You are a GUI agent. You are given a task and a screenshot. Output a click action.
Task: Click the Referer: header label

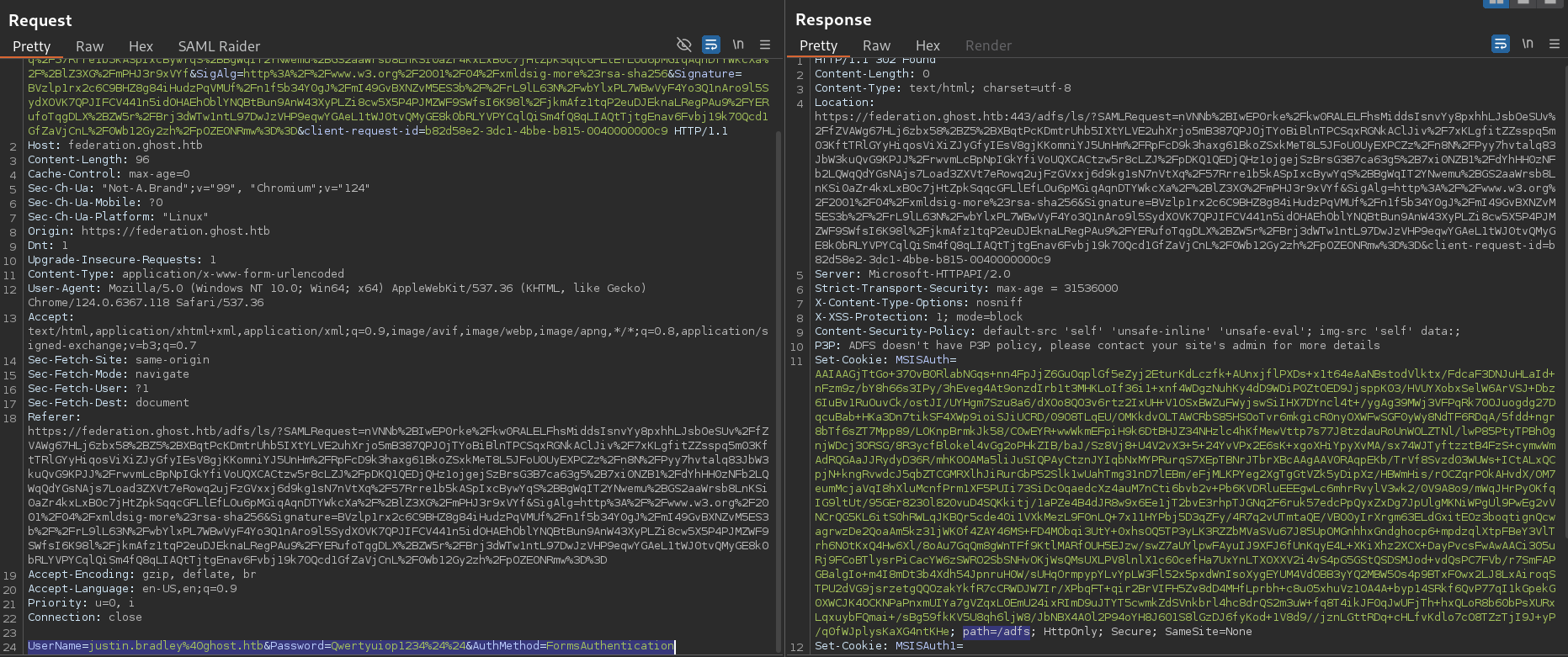[x=55, y=416]
